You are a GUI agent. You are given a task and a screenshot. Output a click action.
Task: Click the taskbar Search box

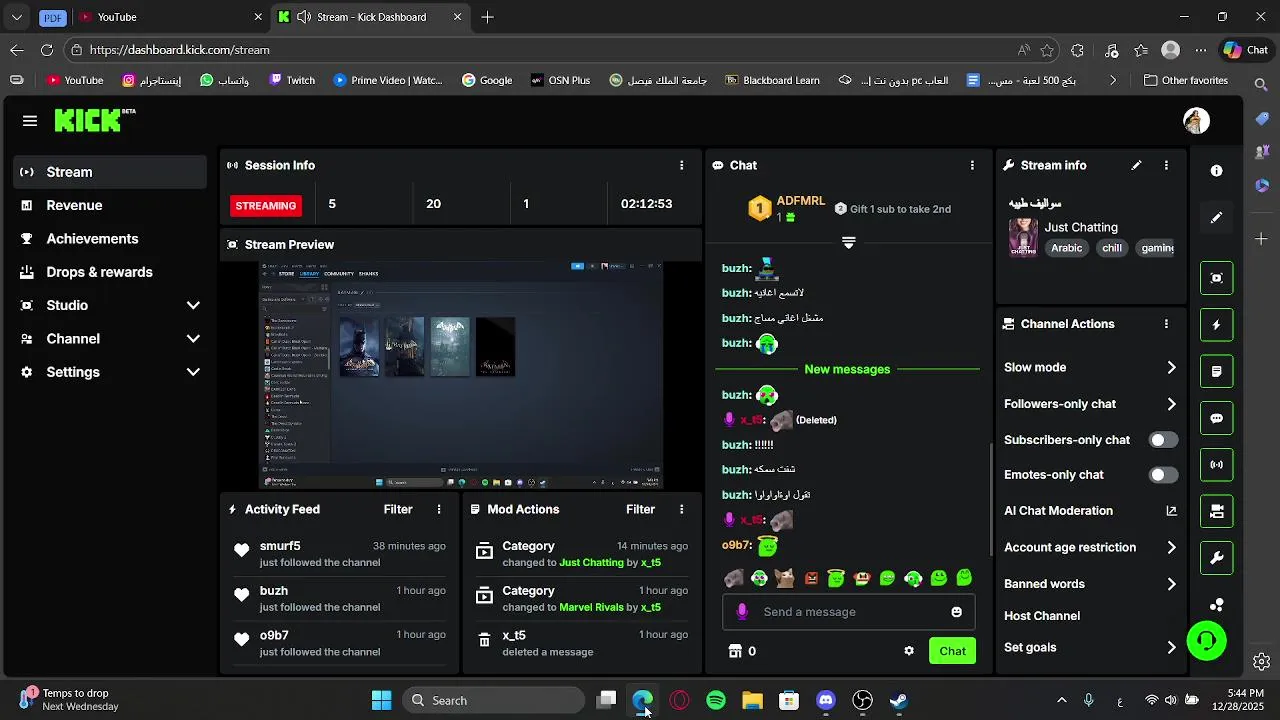point(495,700)
